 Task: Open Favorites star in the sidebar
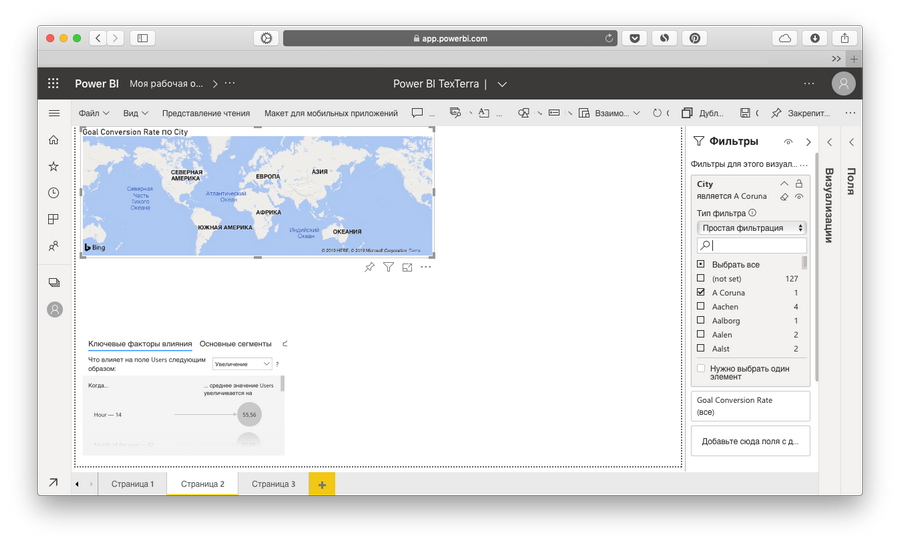coord(54,166)
